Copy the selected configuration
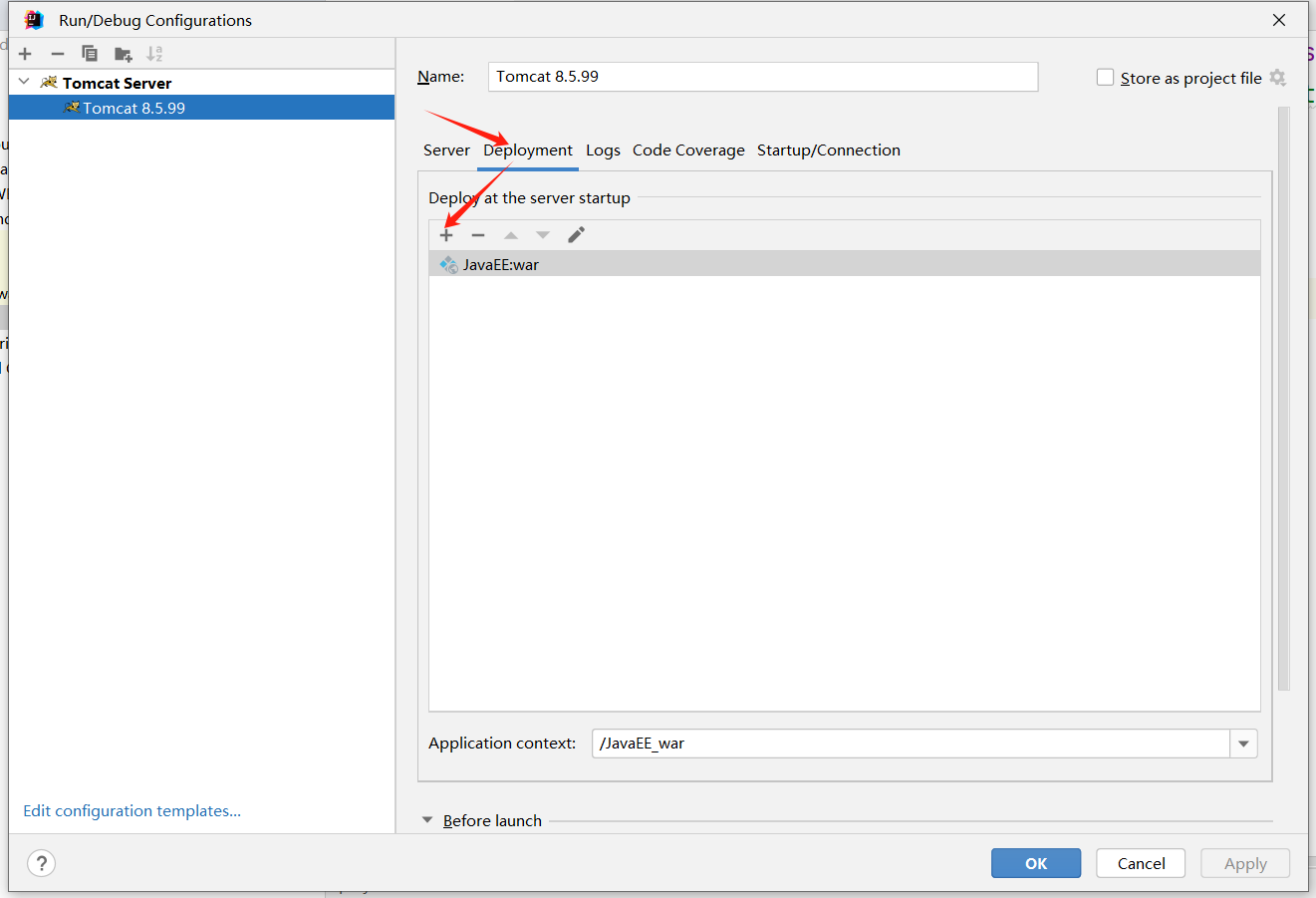The width and height of the screenshot is (1316, 898). coord(90,54)
